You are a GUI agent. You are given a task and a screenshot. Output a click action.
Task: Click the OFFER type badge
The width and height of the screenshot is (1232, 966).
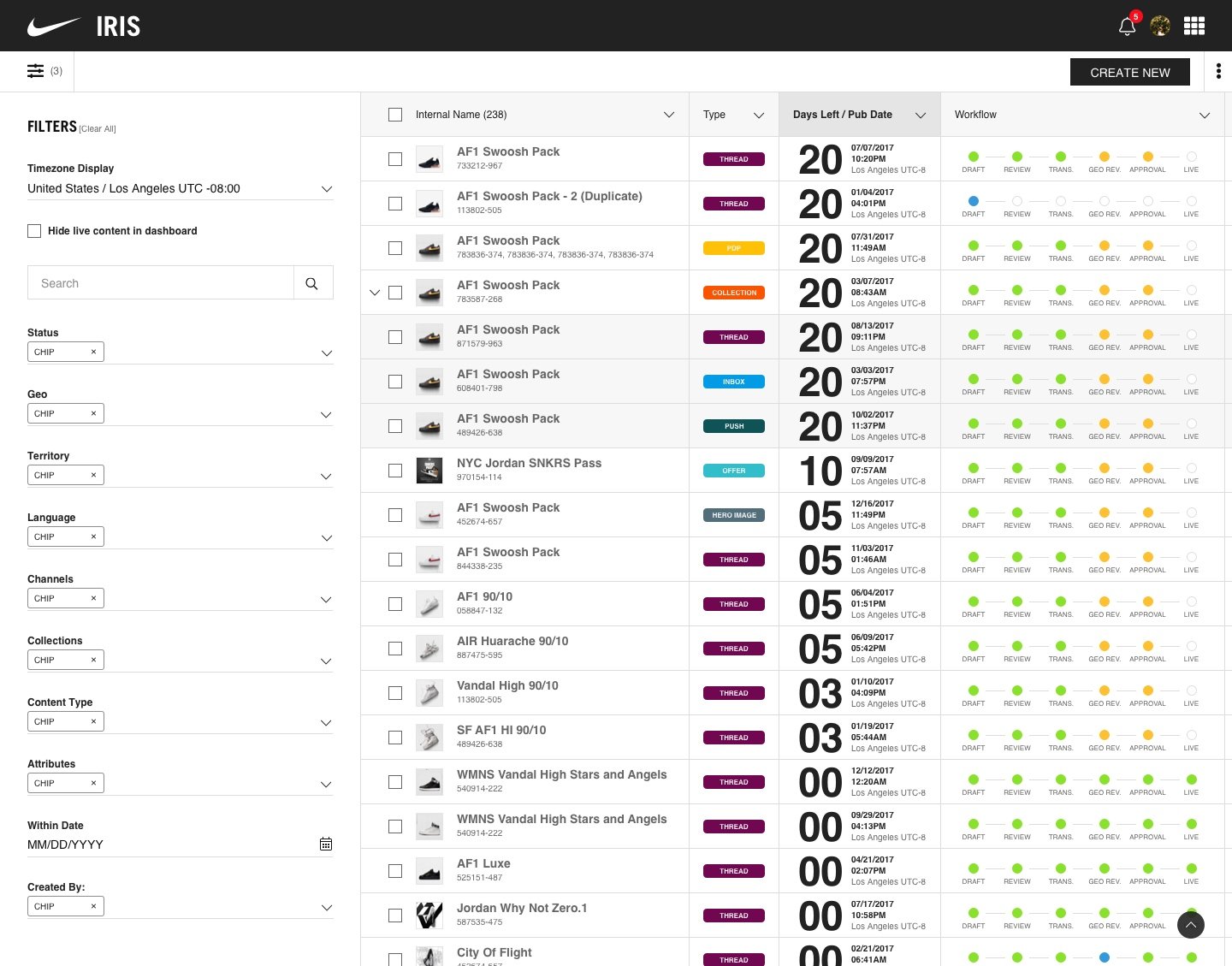734,471
